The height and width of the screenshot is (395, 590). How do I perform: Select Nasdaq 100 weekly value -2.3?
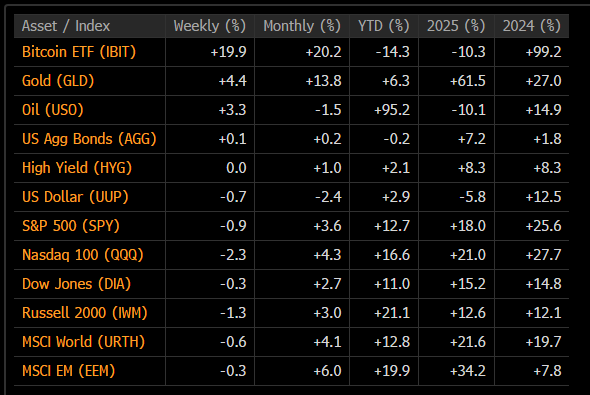pos(233,255)
